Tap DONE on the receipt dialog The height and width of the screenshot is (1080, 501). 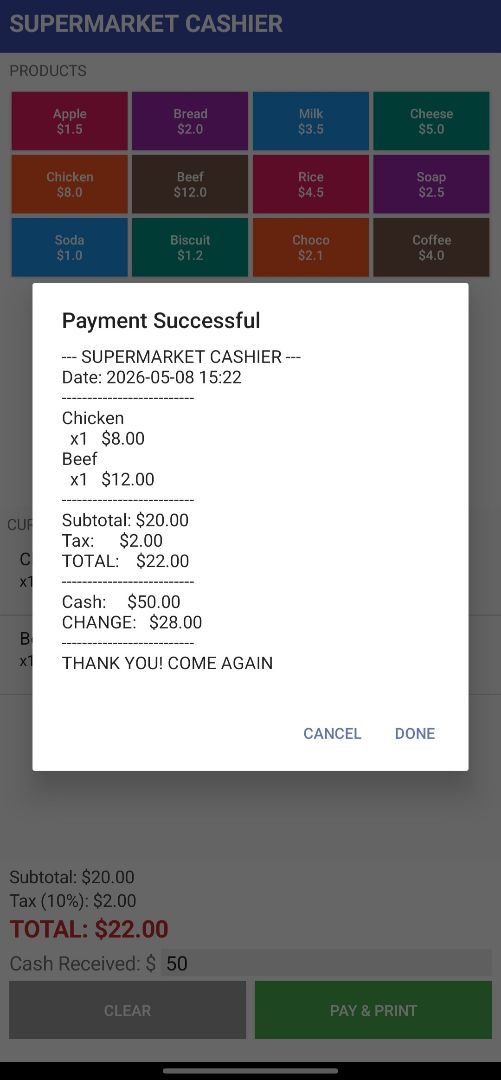[415, 734]
